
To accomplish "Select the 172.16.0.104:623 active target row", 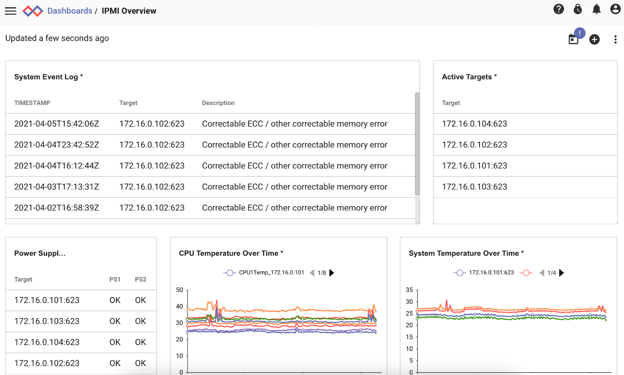I will click(525, 124).
